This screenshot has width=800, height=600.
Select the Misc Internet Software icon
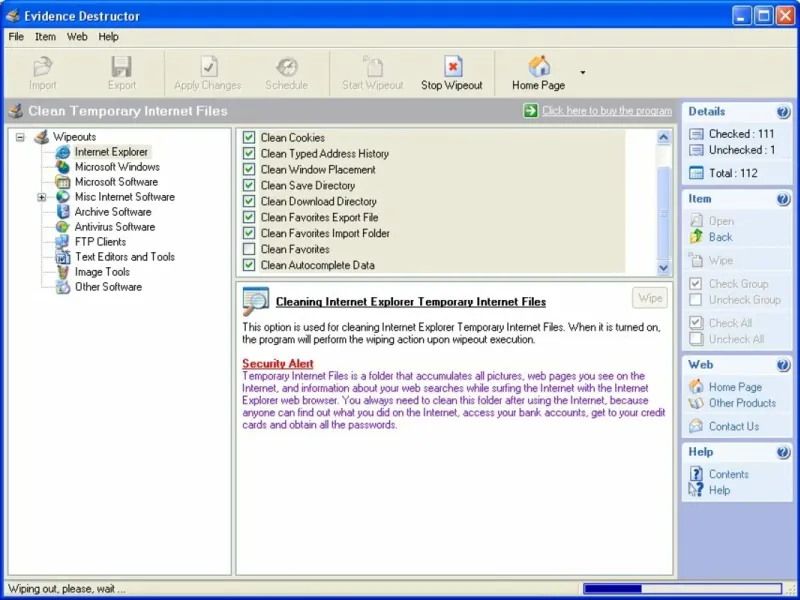(62, 197)
